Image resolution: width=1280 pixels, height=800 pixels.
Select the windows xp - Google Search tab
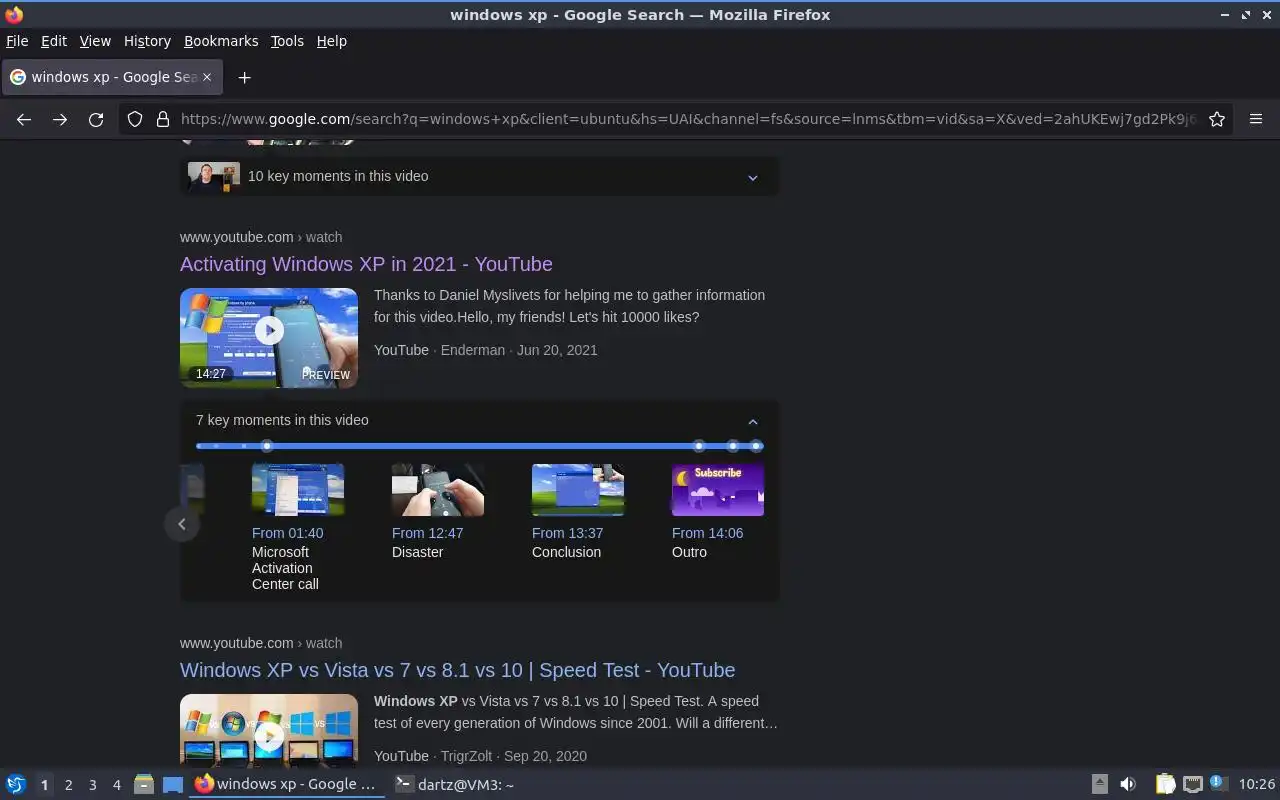point(111,77)
